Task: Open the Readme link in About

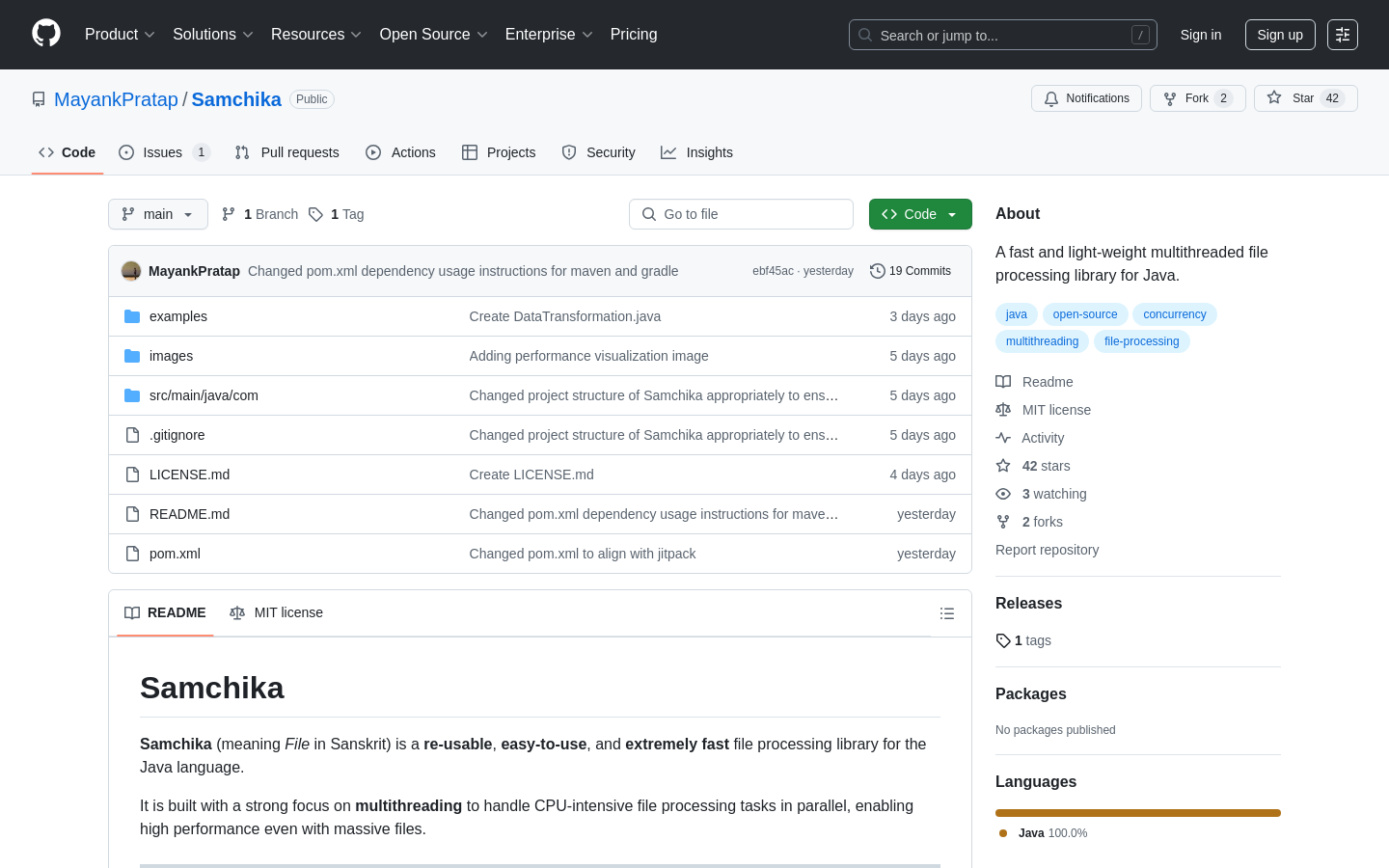Action: 1034,382
